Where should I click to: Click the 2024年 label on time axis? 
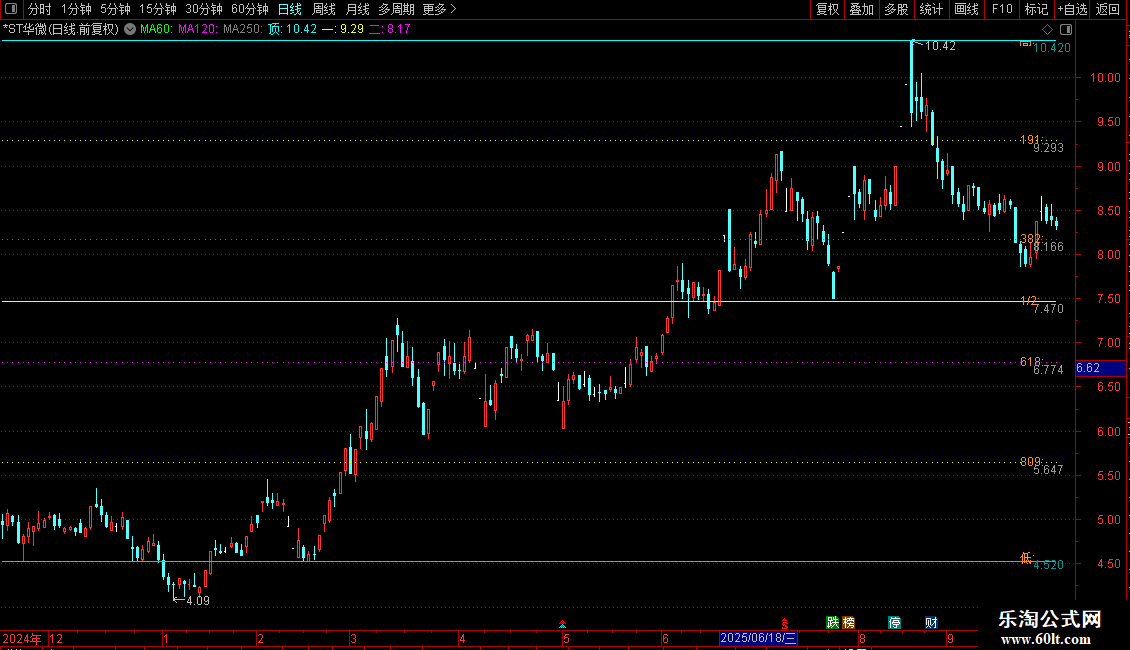22,638
